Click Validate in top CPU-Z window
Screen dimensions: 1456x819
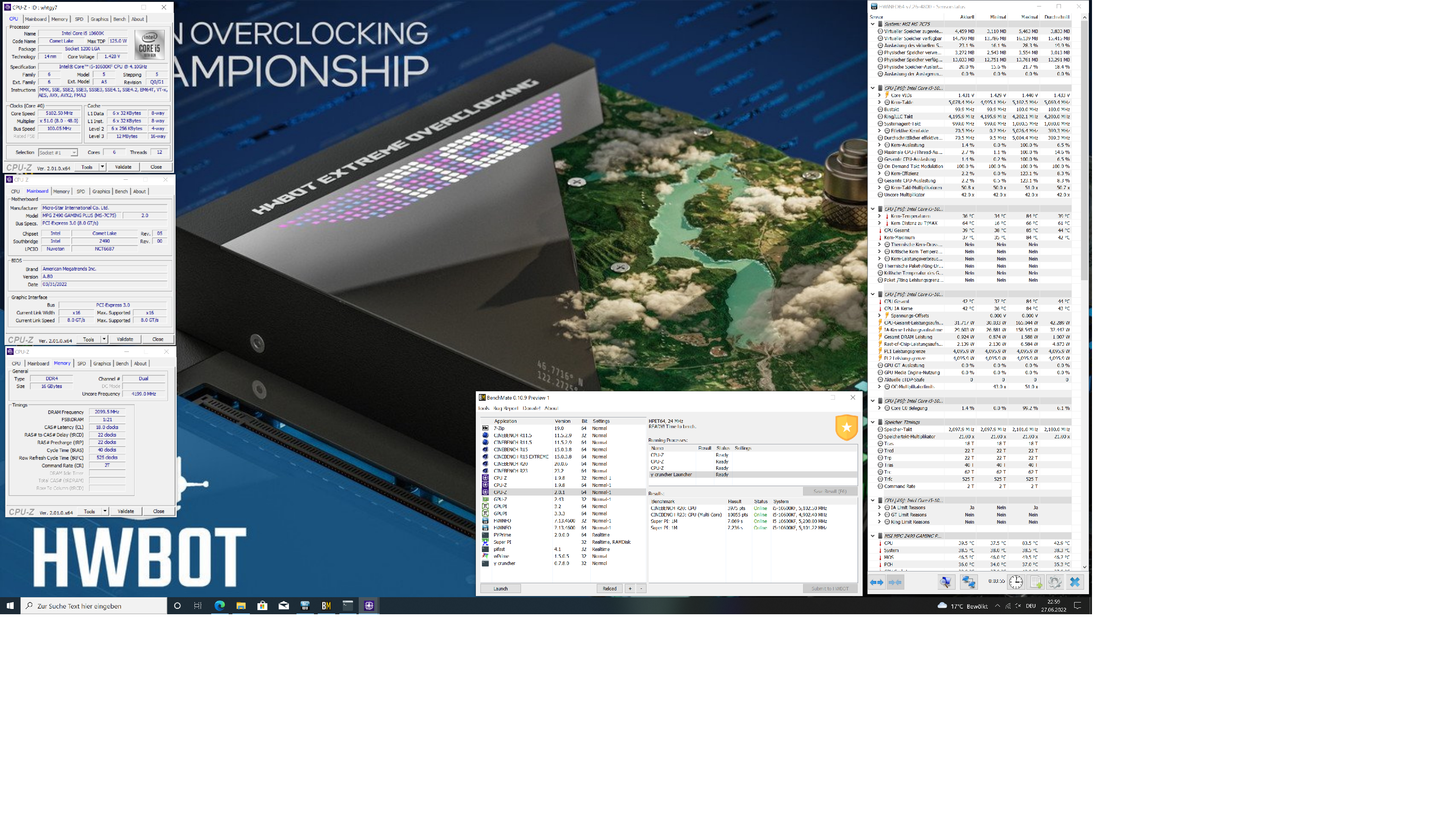point(123,167)
